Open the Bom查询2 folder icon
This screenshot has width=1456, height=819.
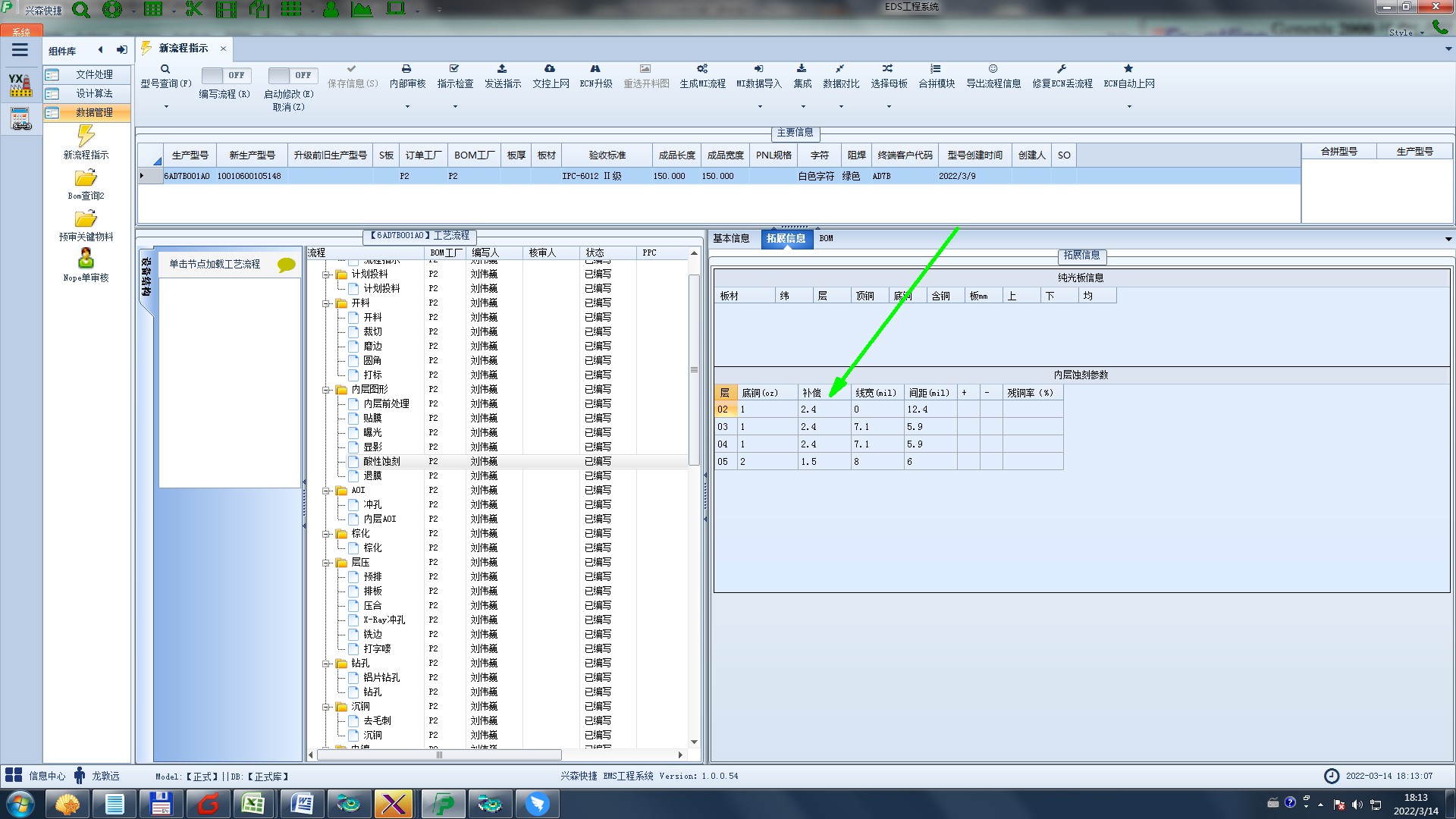point(86,178)
